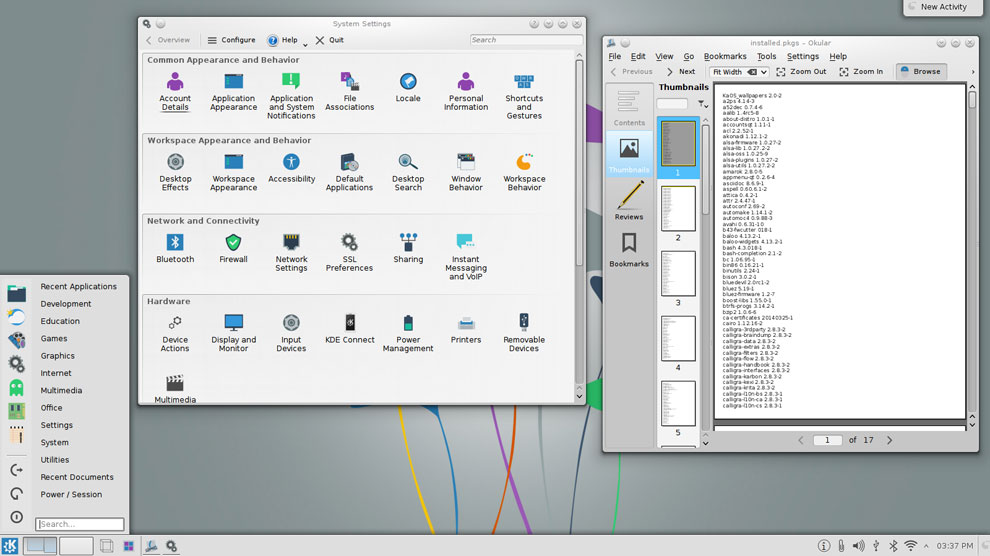Open Display and Monitor settings
This screenshot has width=990, height=556.
[x=233, y=333]
